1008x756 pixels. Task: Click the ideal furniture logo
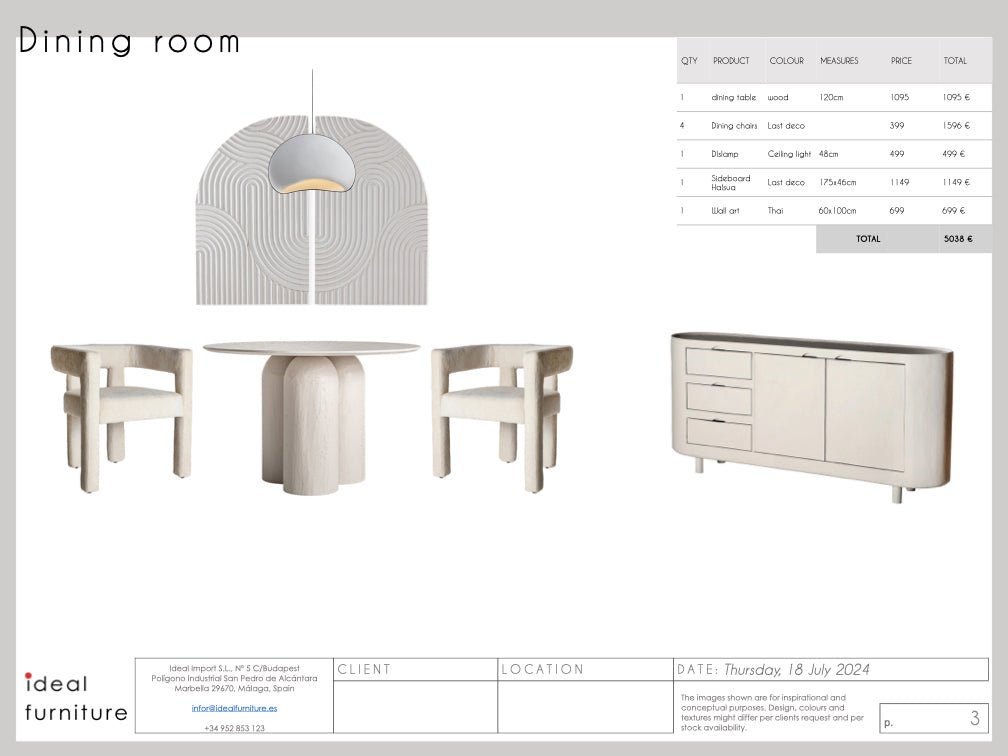tap(75, 697)
